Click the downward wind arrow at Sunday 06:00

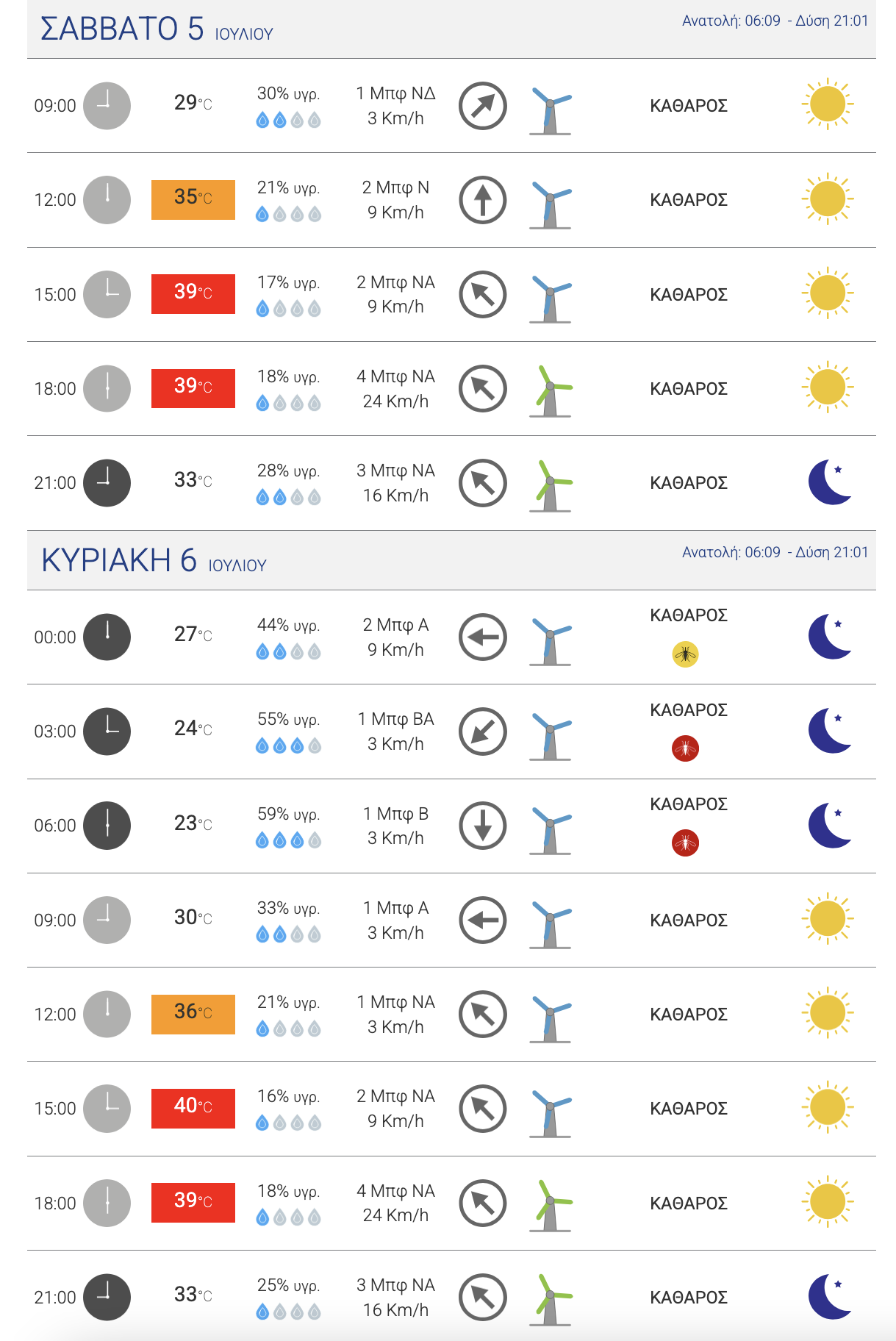[482, 826]
